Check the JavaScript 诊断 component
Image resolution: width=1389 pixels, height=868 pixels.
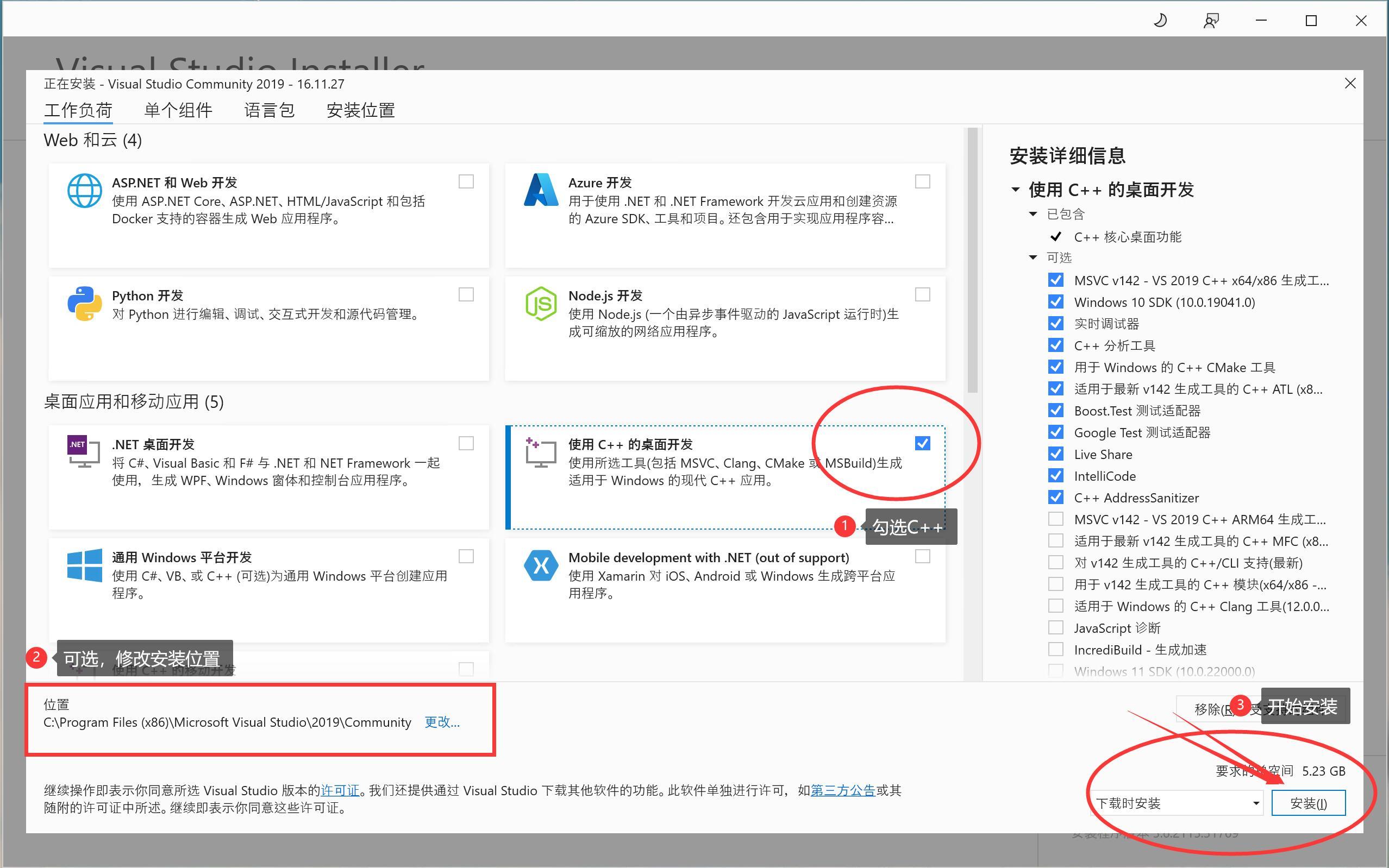point(1055,627)
